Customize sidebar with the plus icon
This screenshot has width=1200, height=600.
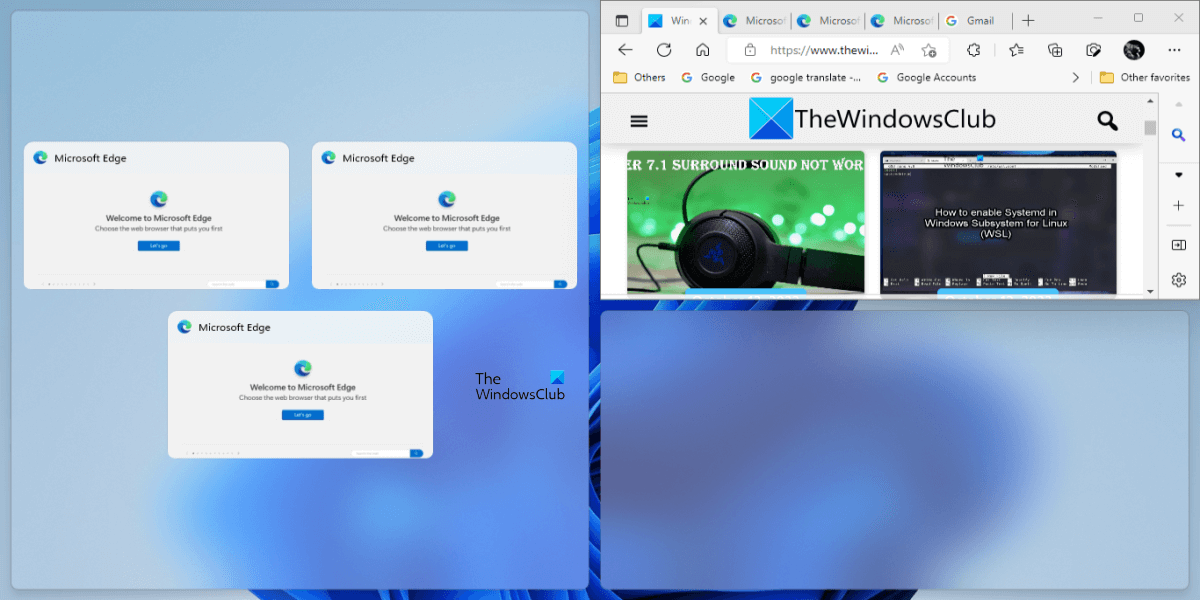[x=1178, y=205]
